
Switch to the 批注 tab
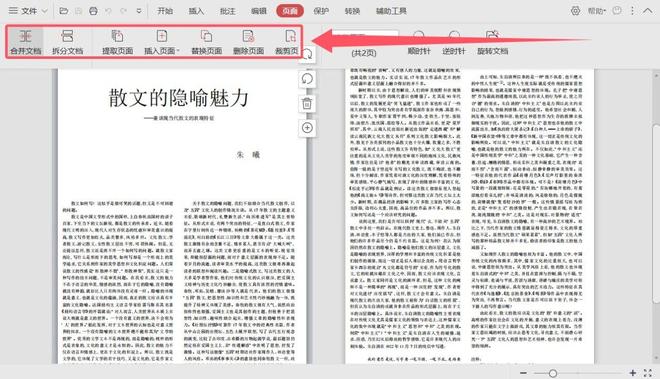pos(227,11)
